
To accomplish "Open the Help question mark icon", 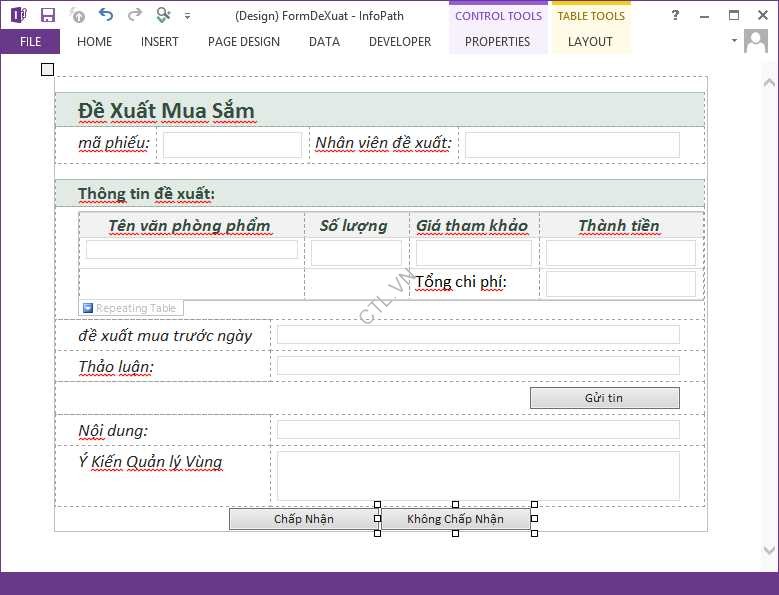I will (x=675, y=15).
